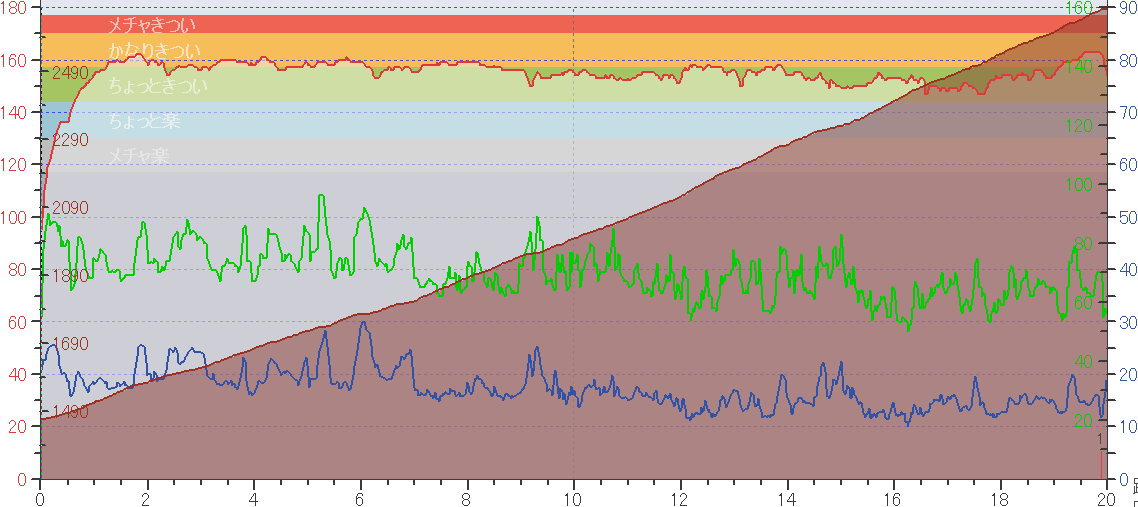Screen dimensions: 1138x507
Task: Click the 1690 altitude label
Action: tap(70, 344)
